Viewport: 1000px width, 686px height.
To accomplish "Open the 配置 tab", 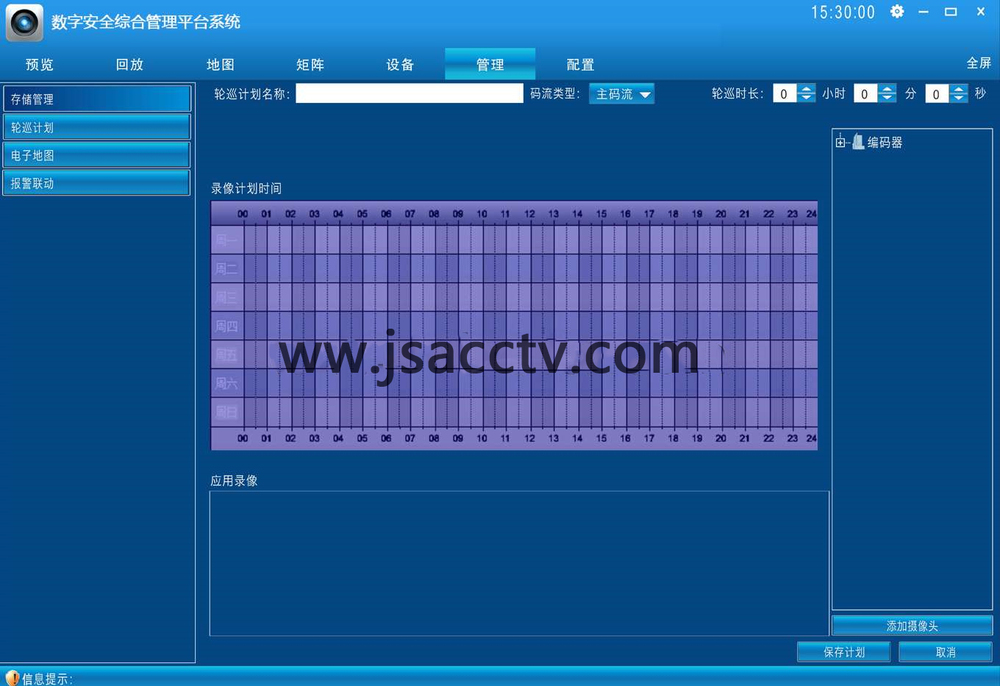I will (580, 64).
